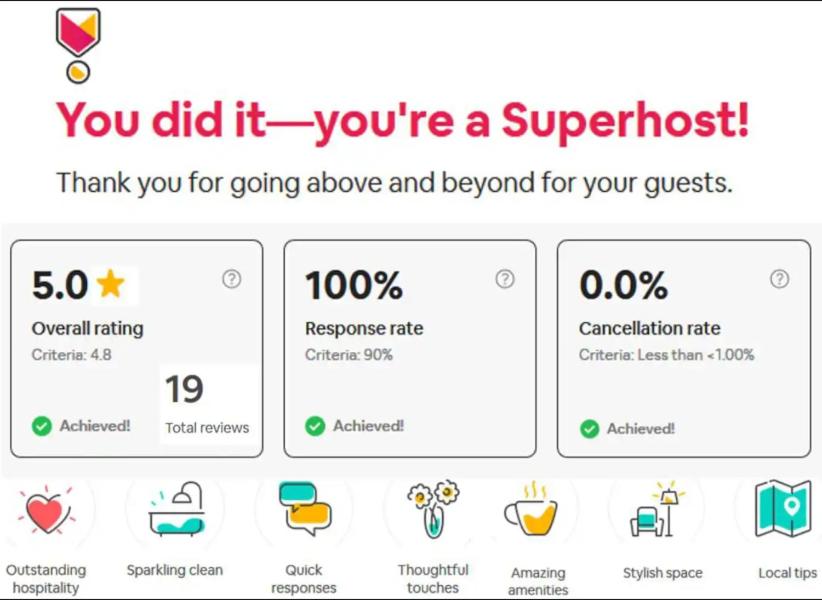Click the 0.0% cancellation rate value
Screen dimensions: 822x600
point(623,286)
